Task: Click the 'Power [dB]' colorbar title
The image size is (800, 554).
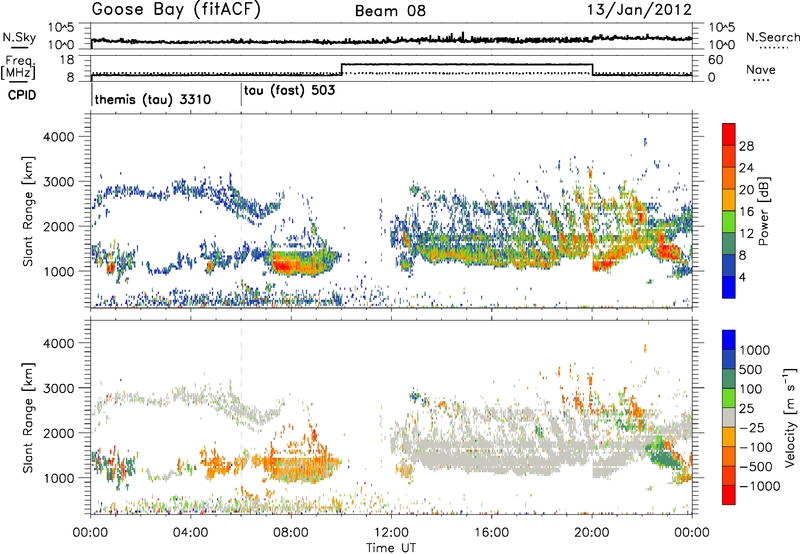Action: (764, 211)
